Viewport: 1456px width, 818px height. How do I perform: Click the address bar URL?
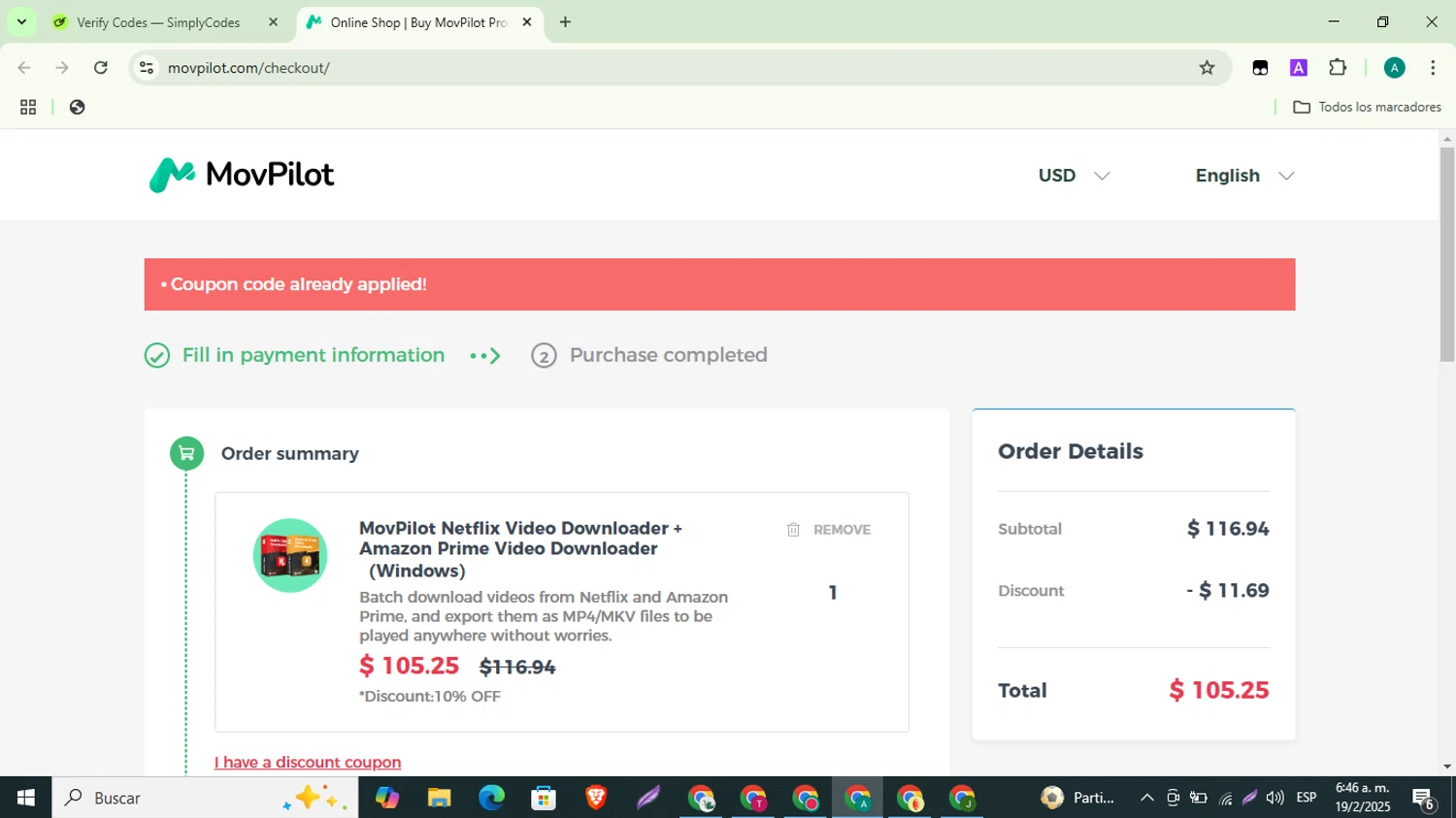click(248, 68)
